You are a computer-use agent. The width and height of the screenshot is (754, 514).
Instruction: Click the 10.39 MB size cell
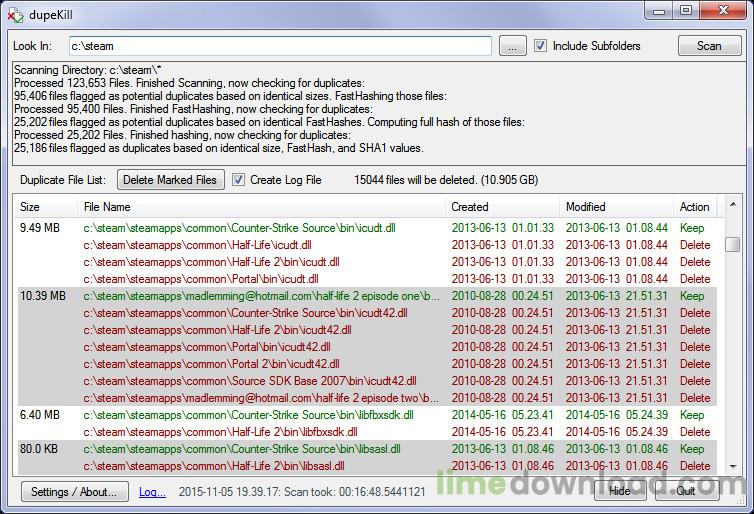coord(42,296)
